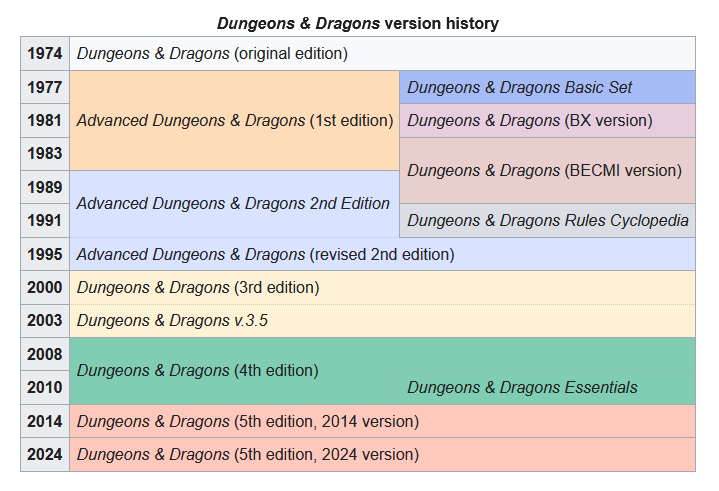Select the 1983 year cell
This screenshot has height=491, width=719.
(45, 154)
